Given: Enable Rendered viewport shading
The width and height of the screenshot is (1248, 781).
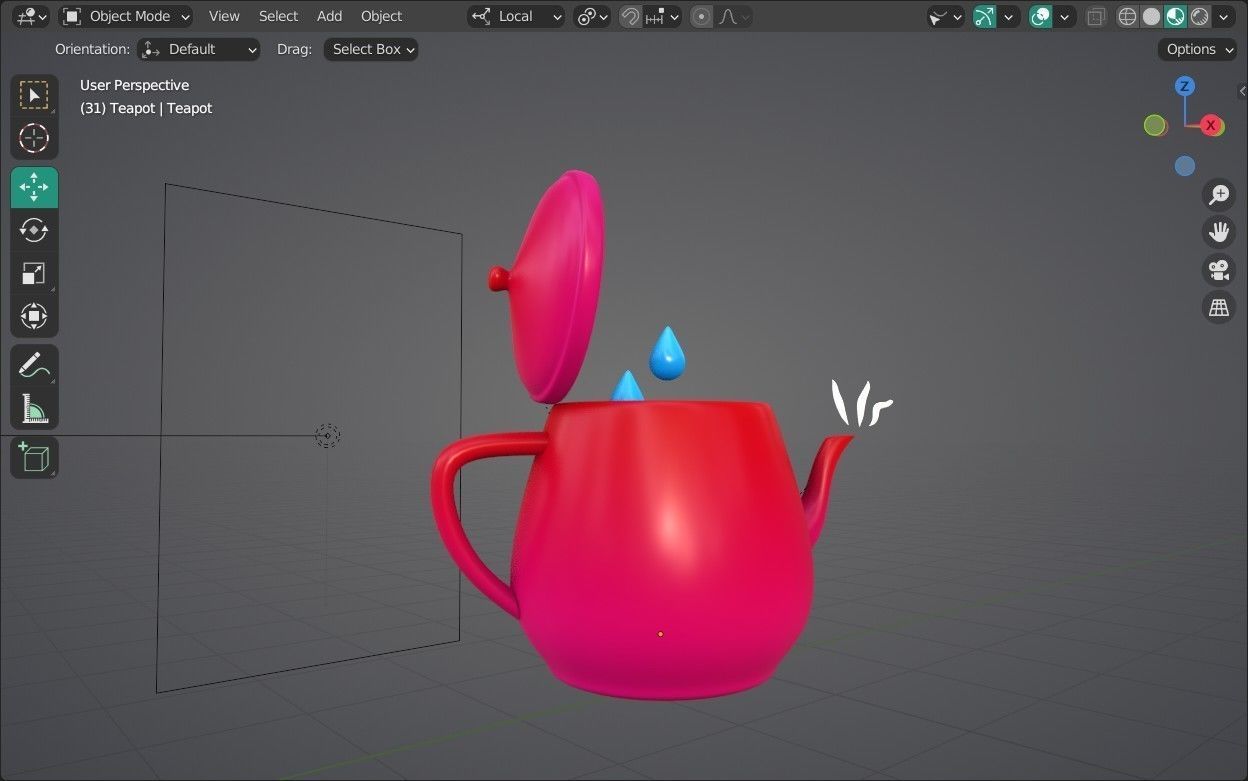Looking at the screenshot, I should (x=1198, y=16).
